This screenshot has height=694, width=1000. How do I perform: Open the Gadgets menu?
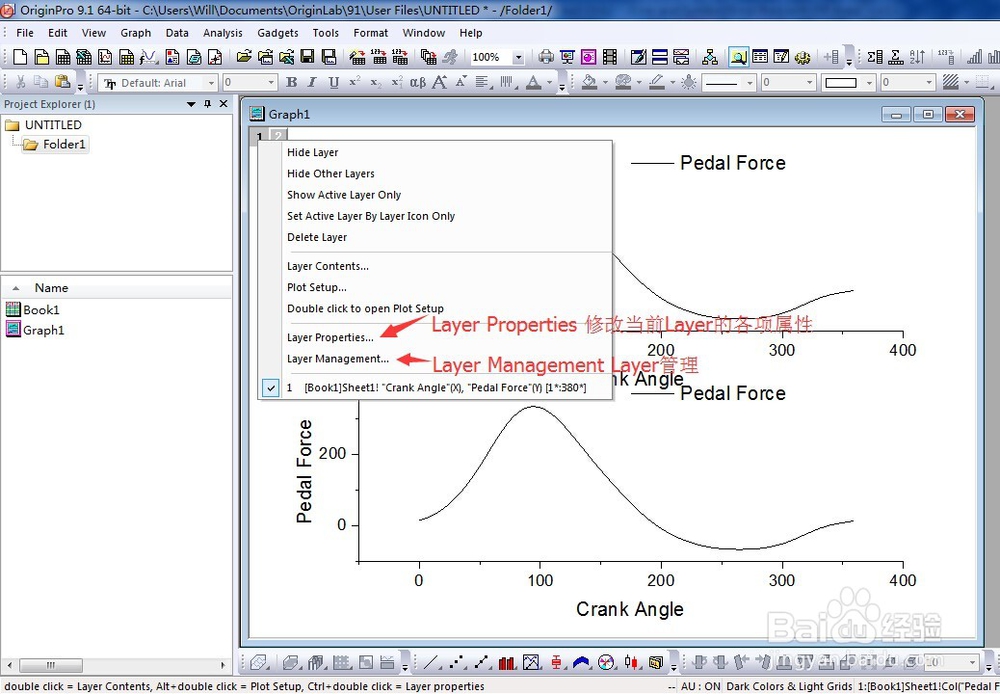pyautogui.click(x=277, y=33)
